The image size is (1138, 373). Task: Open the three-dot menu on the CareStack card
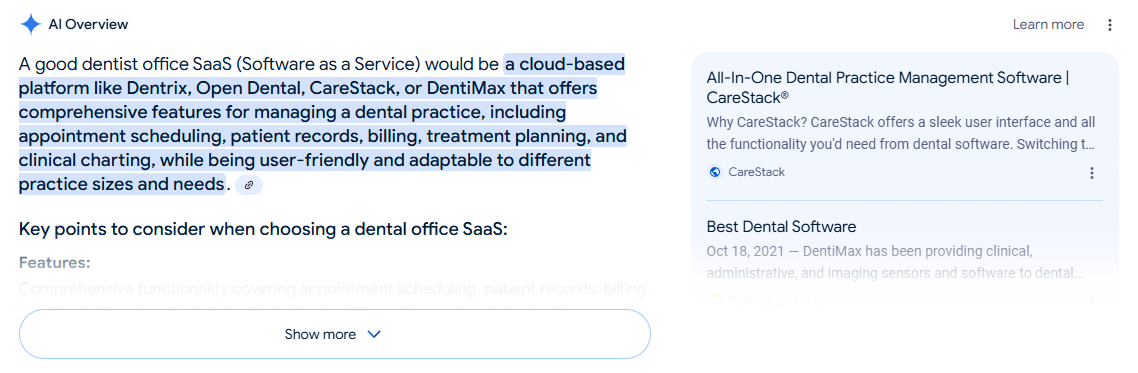tap(1092, 173)
